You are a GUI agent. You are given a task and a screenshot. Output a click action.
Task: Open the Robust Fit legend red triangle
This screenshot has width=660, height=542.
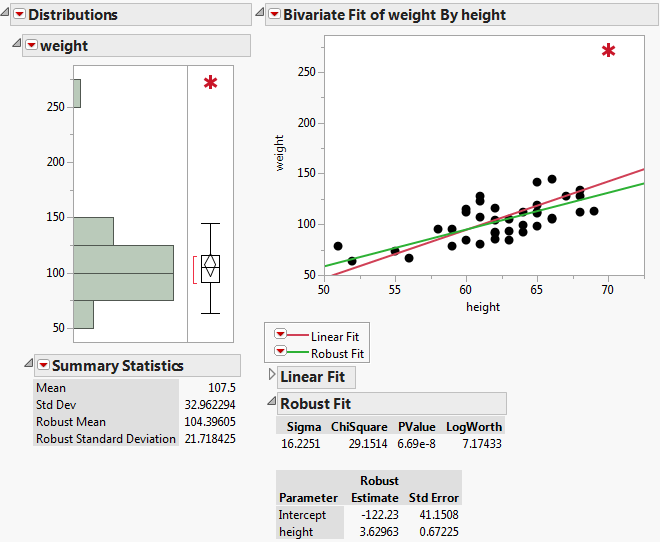coord(281,353)
